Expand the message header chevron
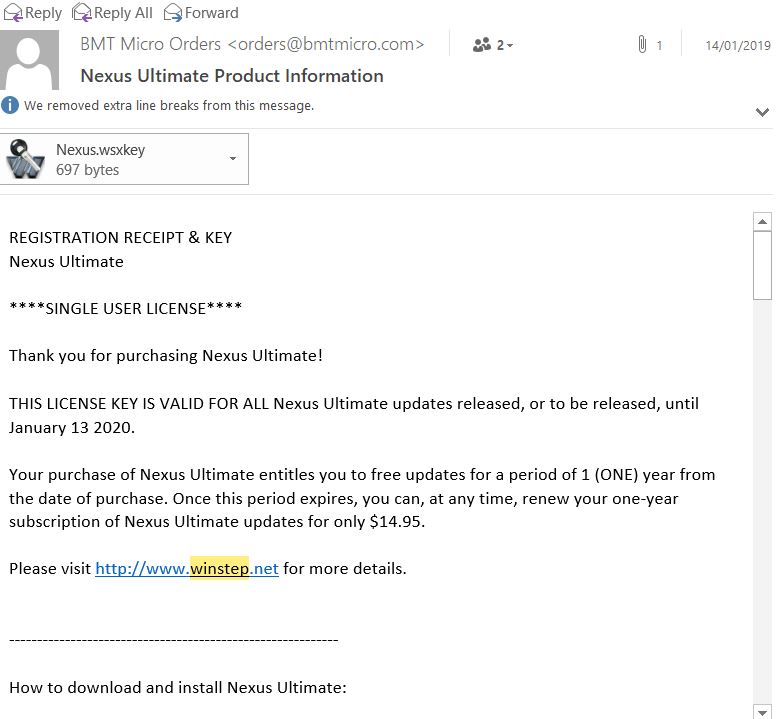Image resolution: width=776 pixels, height=719 pixels. pyautogui.click(x=762, y=112)
